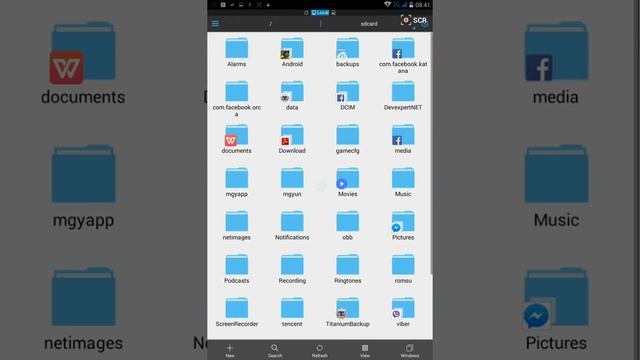
Task: Tap the Wi-Fi status bar icon
Action: click(x=387, y=4)
